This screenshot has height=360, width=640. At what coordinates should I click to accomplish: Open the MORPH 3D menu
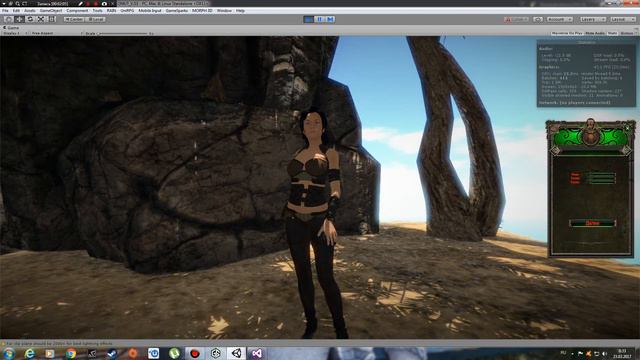pyautogui.click(x=202, y=11)
